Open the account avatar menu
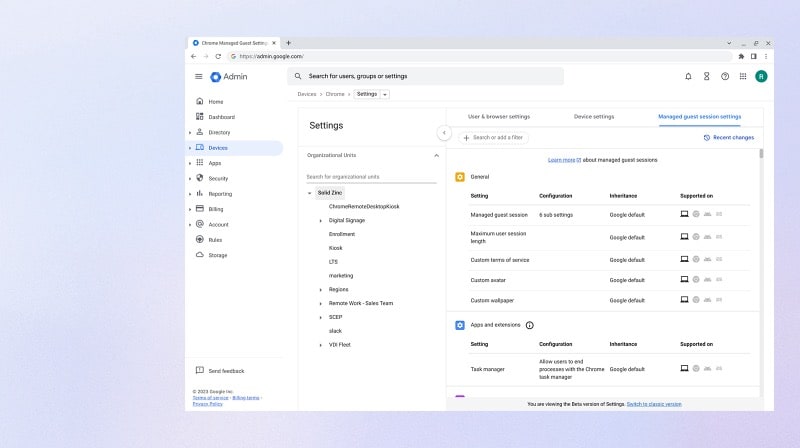The width and height of the screenshot is (800, 448). click(761, 77)
